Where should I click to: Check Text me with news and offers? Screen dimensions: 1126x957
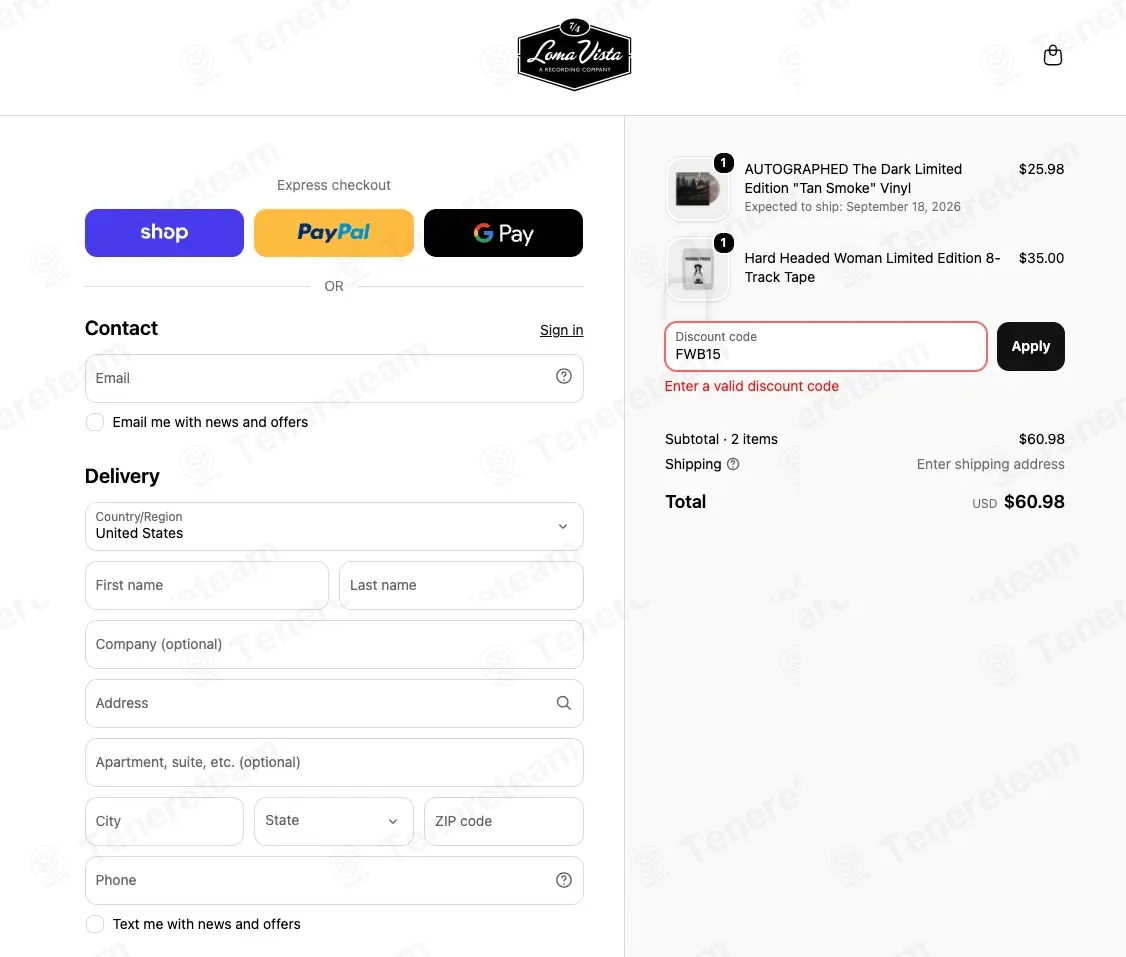coord(95,924)
